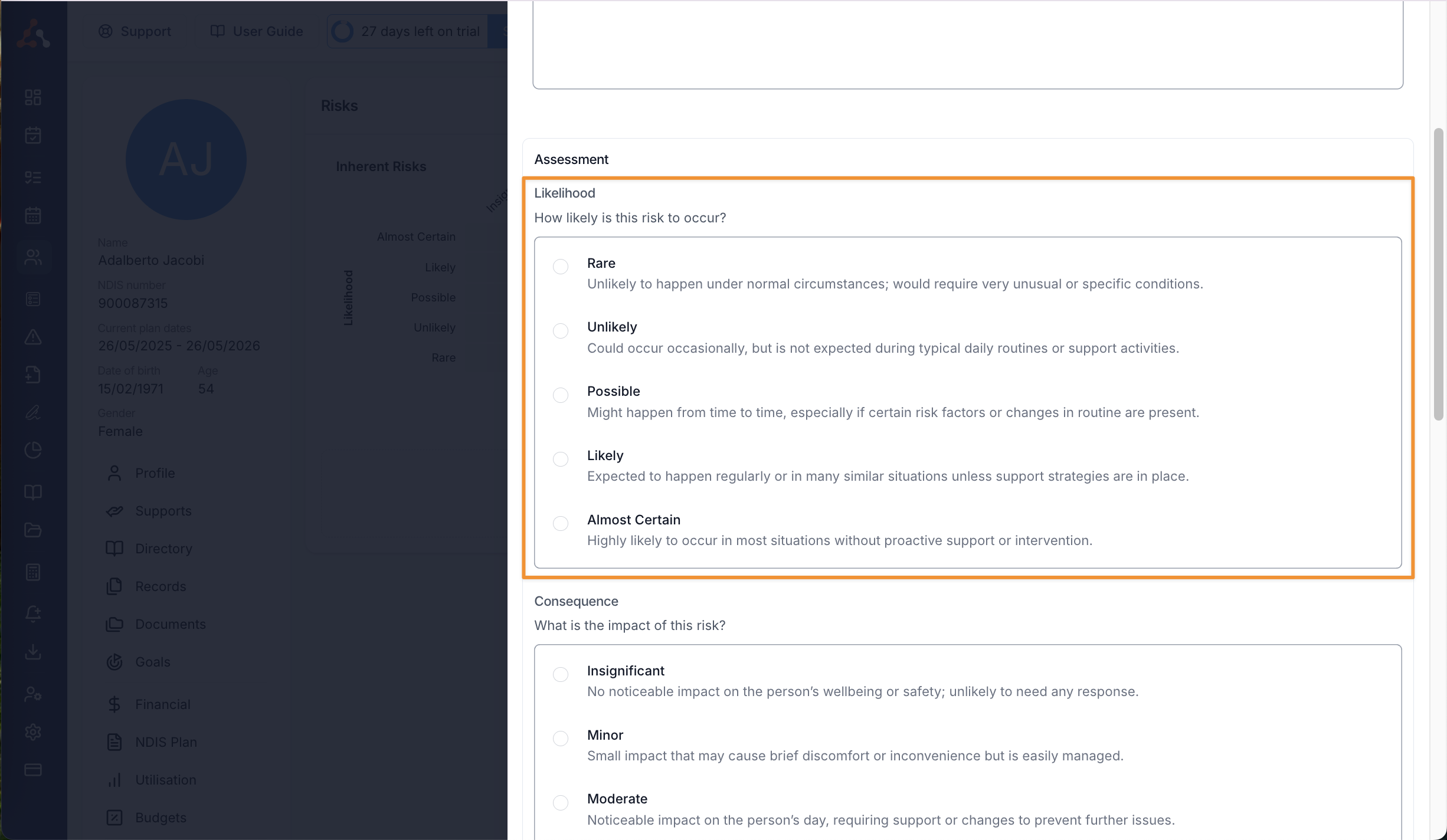
Task: Open the settings gear sidebar icon
Action: (33, 732)
